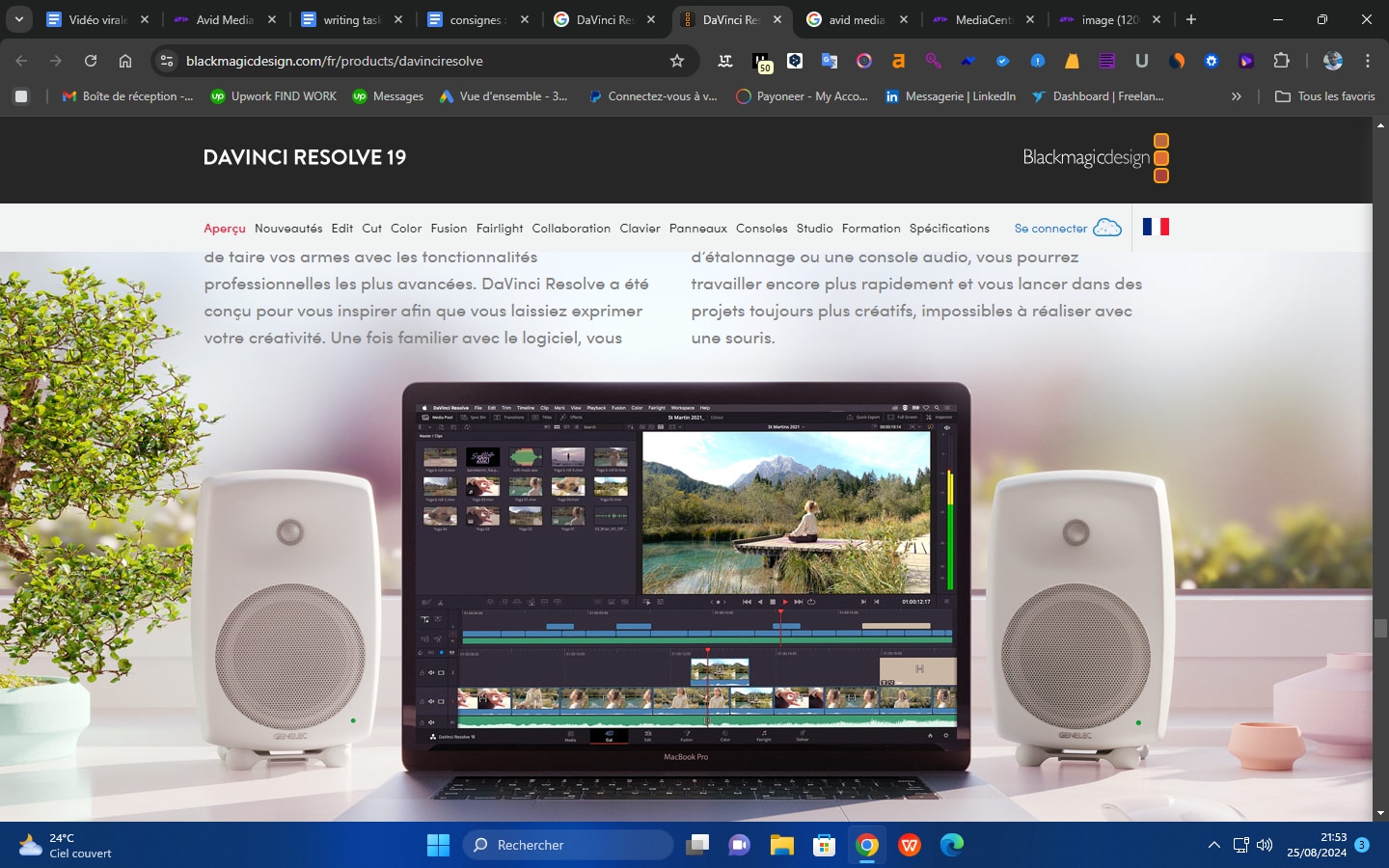Reload the page
The image size is (1389, 868).
tap(91, 61)
